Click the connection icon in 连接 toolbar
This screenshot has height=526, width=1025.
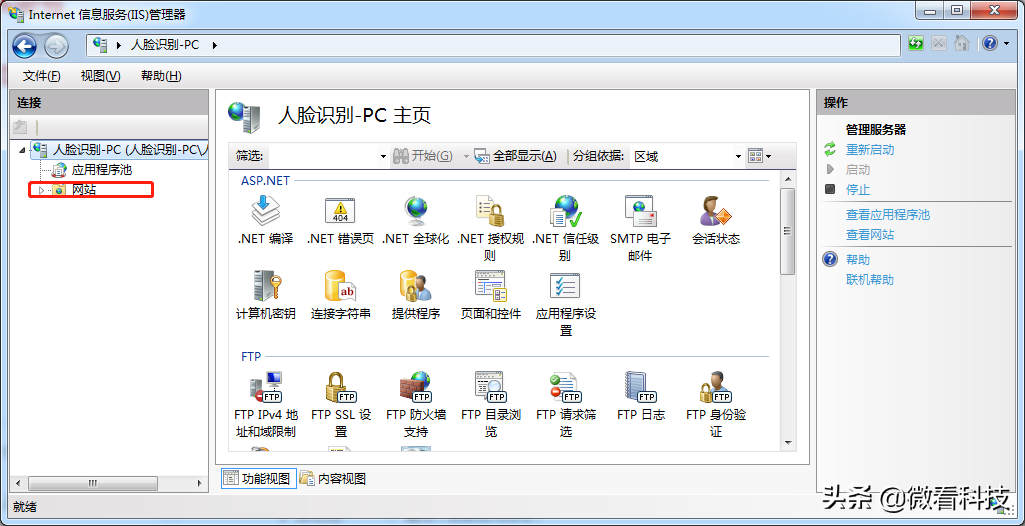coord(20,127)
